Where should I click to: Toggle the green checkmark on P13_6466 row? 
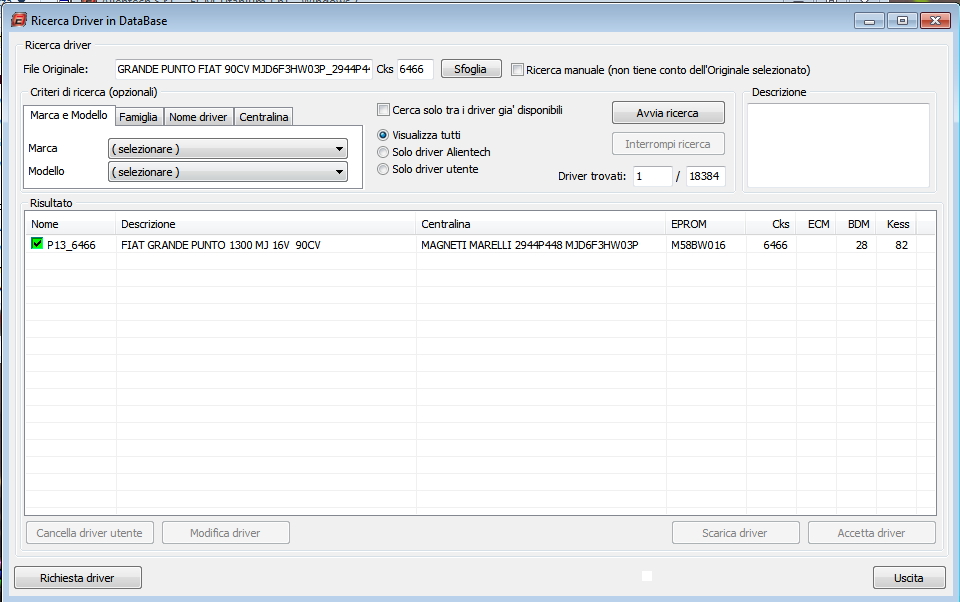pyautogui.click(x=37, y=244)
